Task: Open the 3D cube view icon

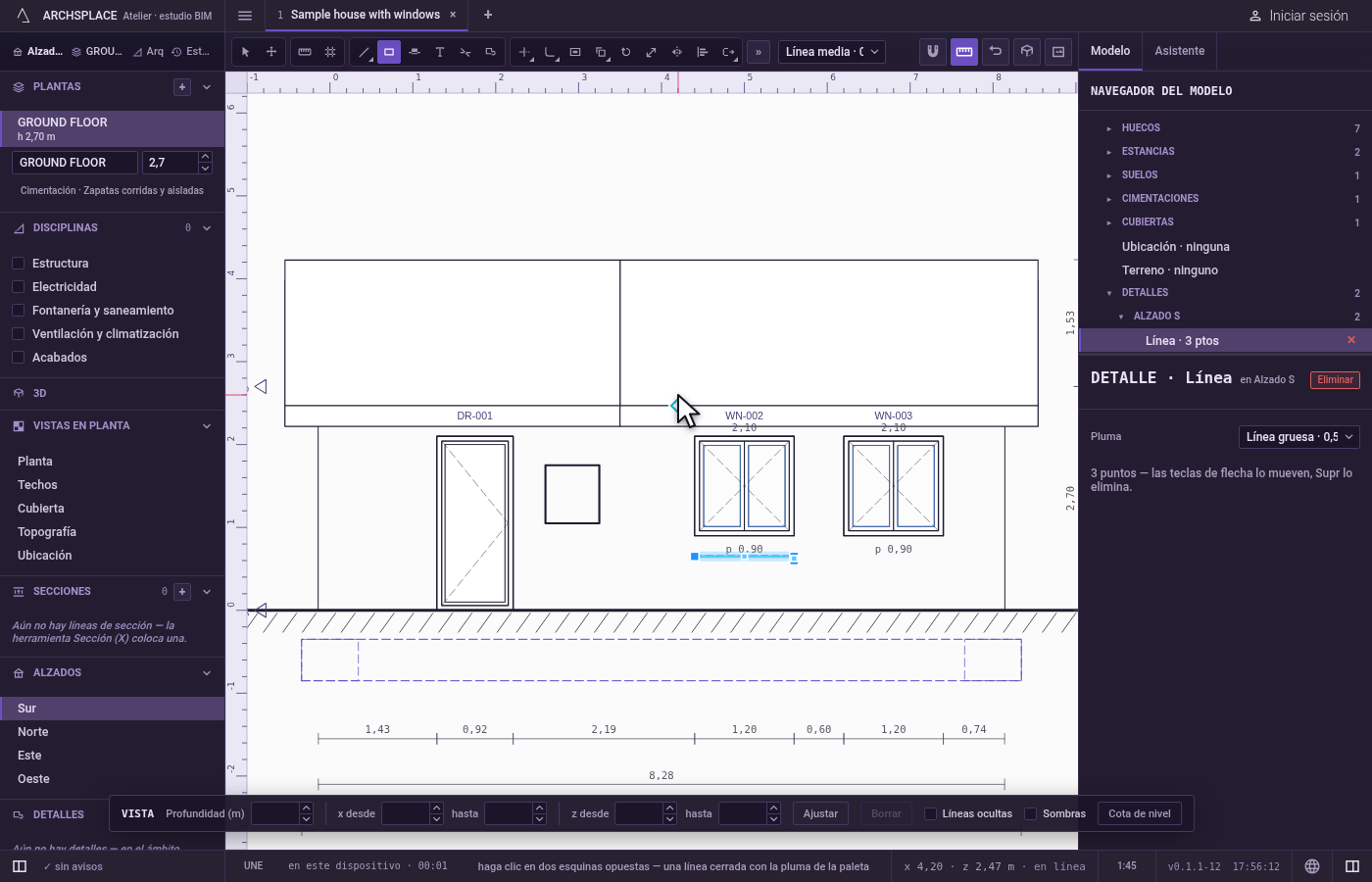Action: click(x=1027, y=52)
